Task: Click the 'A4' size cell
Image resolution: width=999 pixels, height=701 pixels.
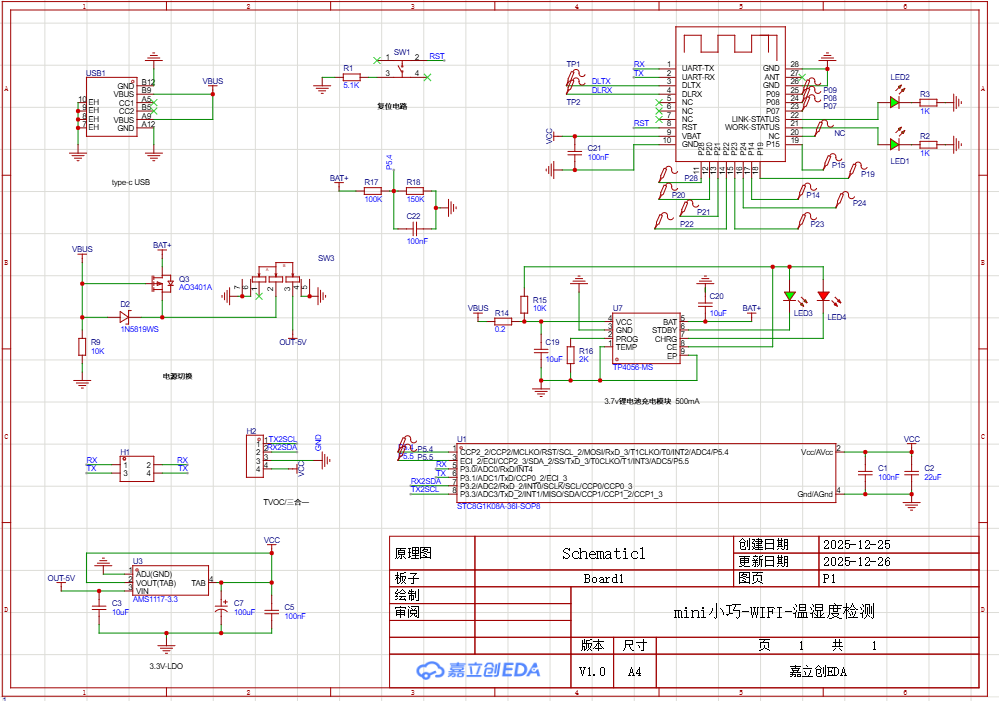Action: [x=635, y=672]
